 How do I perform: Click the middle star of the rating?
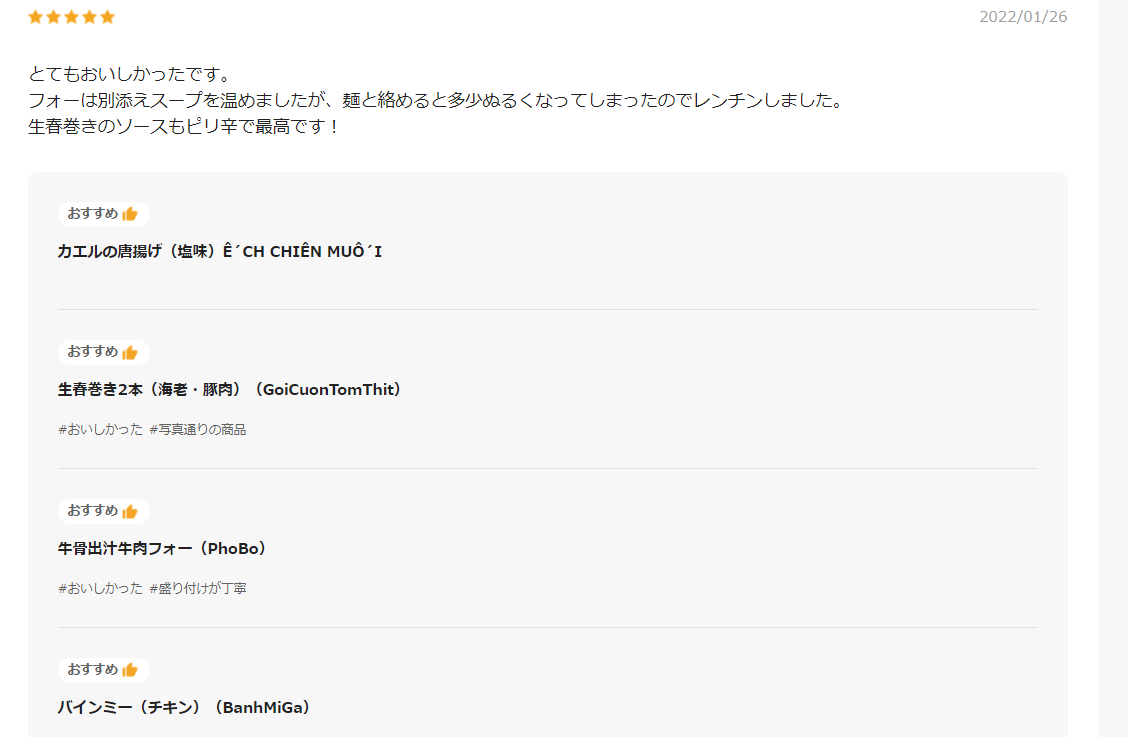click(71, 17)
